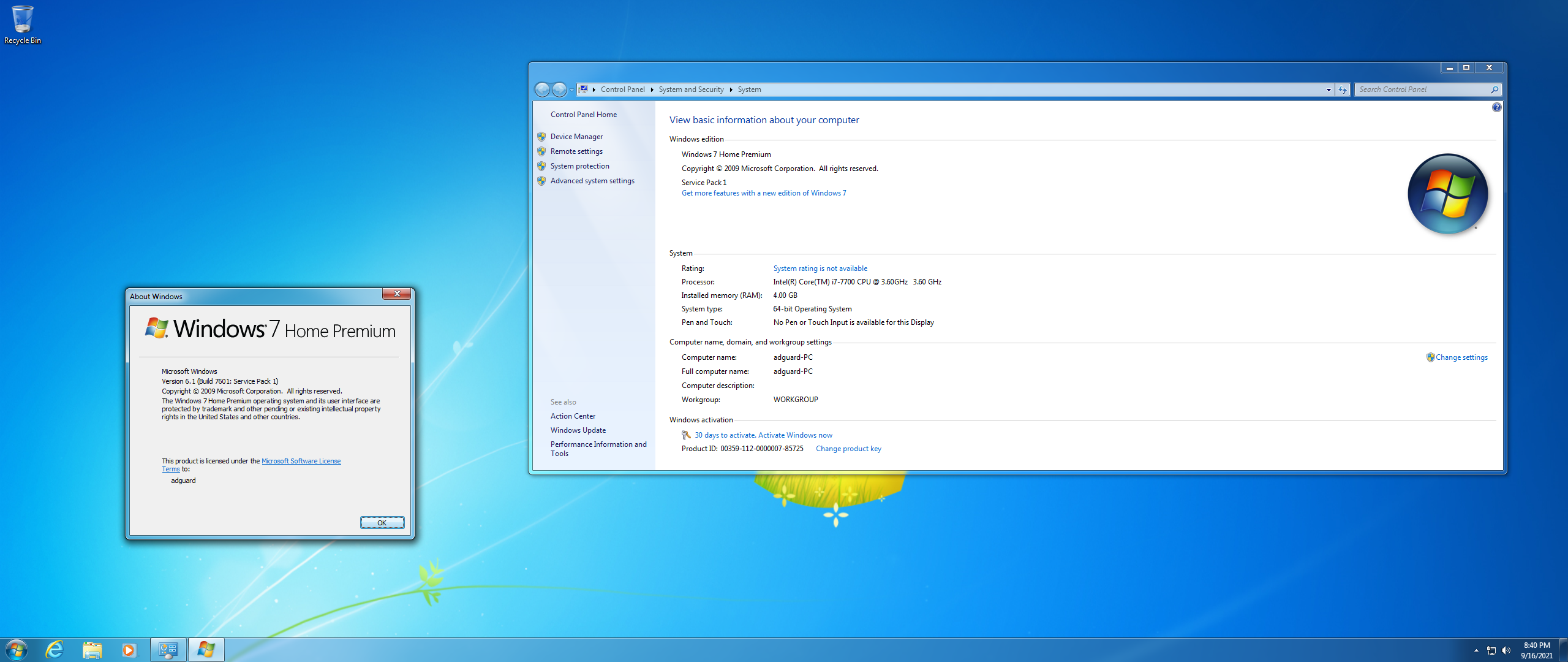The height and width of the screenshot is (662, 1568).
Task: Open recent pages dropdown beside navigation arrows
Action: pyautogui.click(x=571, y=90)
